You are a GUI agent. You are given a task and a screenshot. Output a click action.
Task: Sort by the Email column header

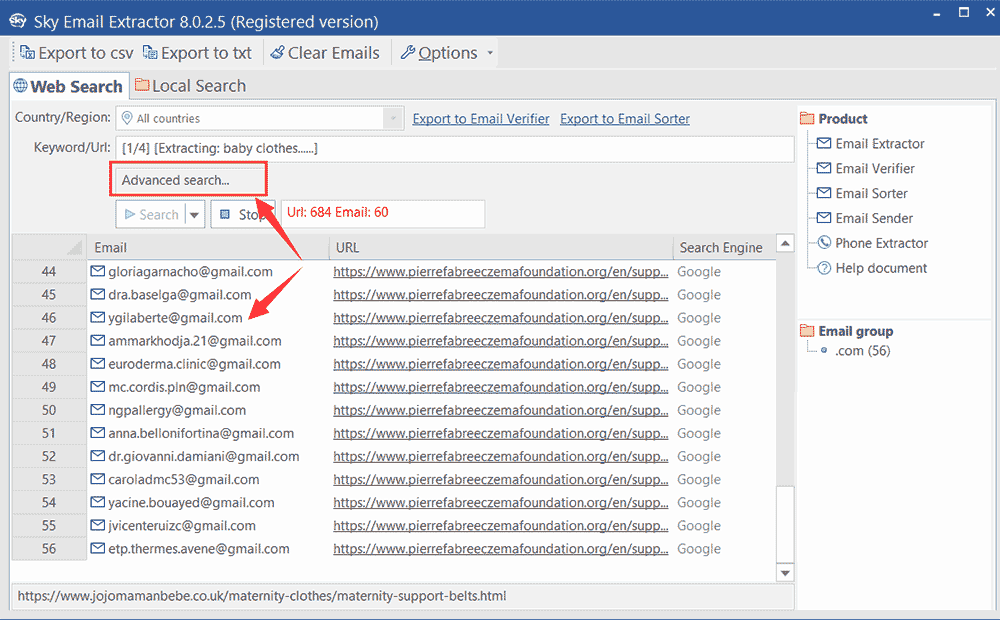[x=208, y=247]
